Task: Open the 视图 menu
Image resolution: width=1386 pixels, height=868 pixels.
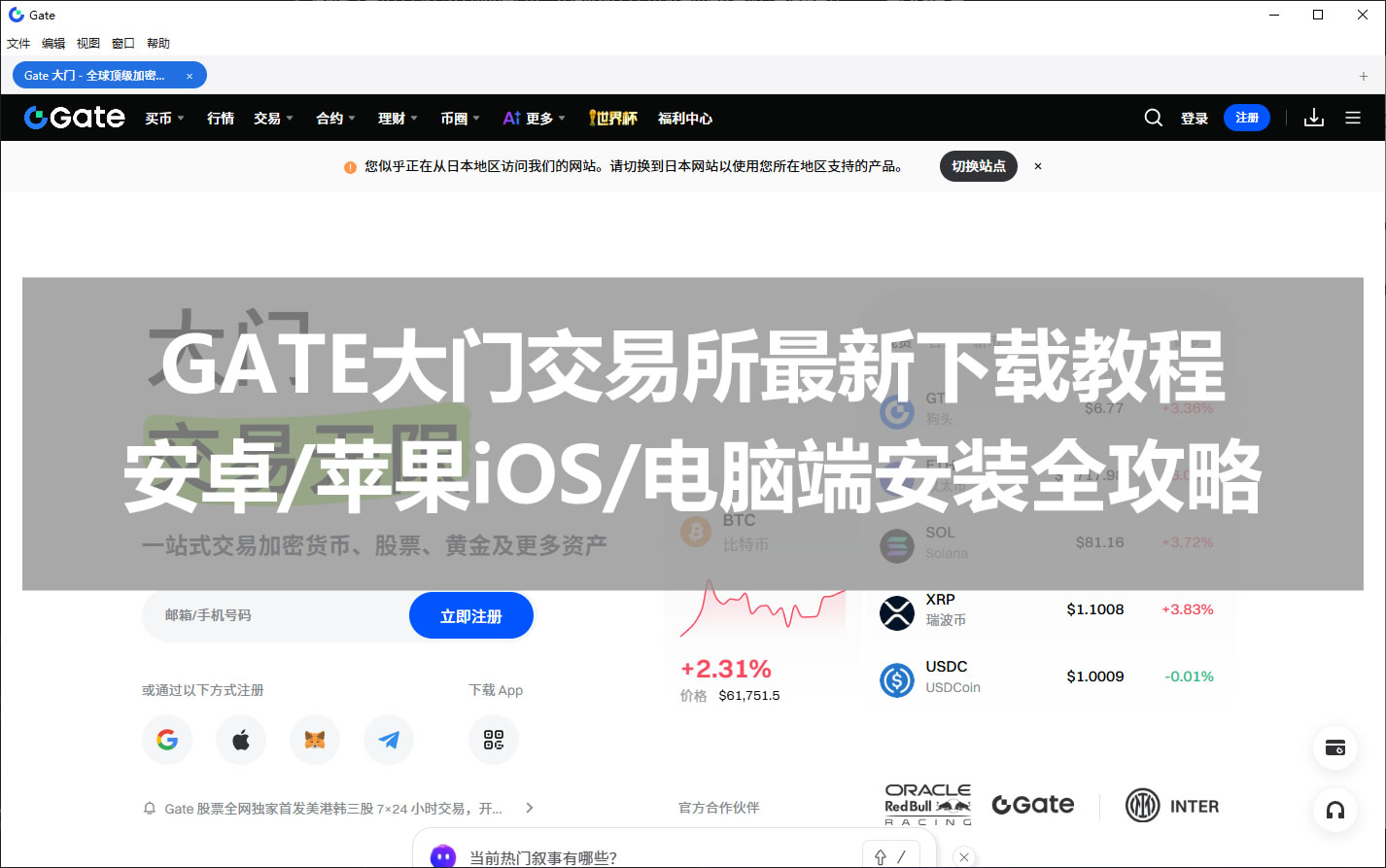Action: [88, 43]
